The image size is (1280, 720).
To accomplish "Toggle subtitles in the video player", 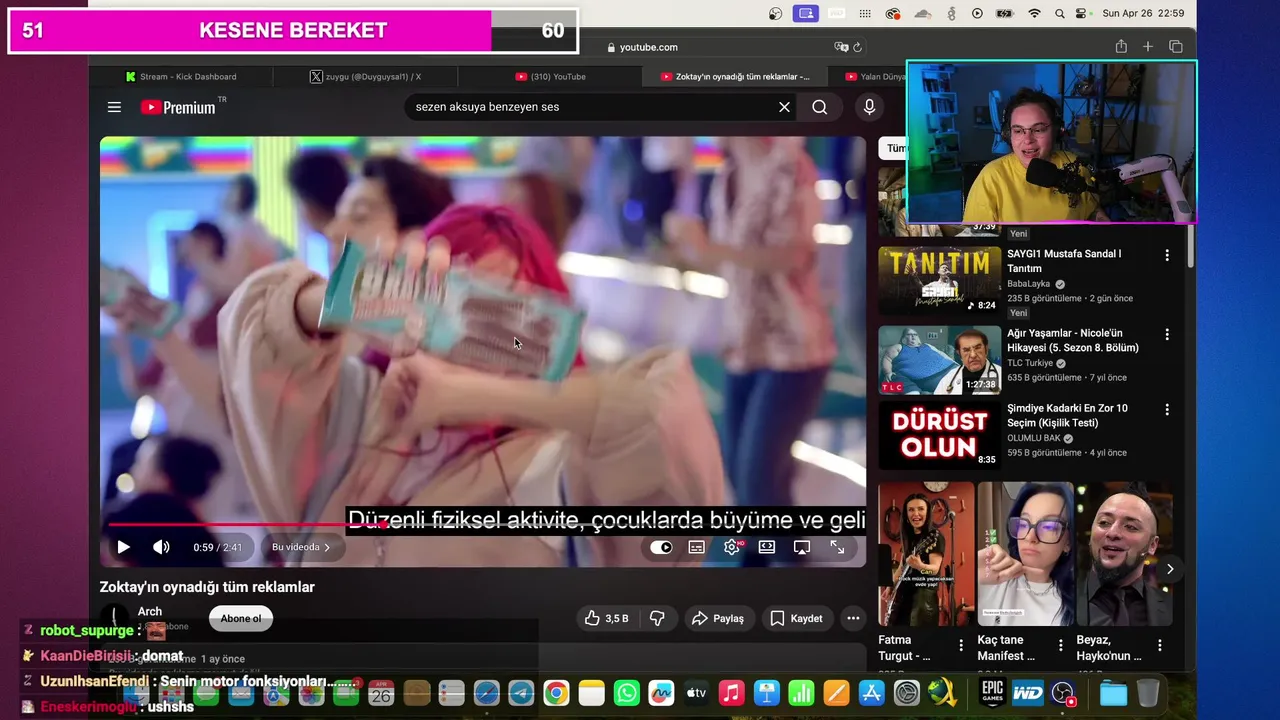I will (696, 547).
